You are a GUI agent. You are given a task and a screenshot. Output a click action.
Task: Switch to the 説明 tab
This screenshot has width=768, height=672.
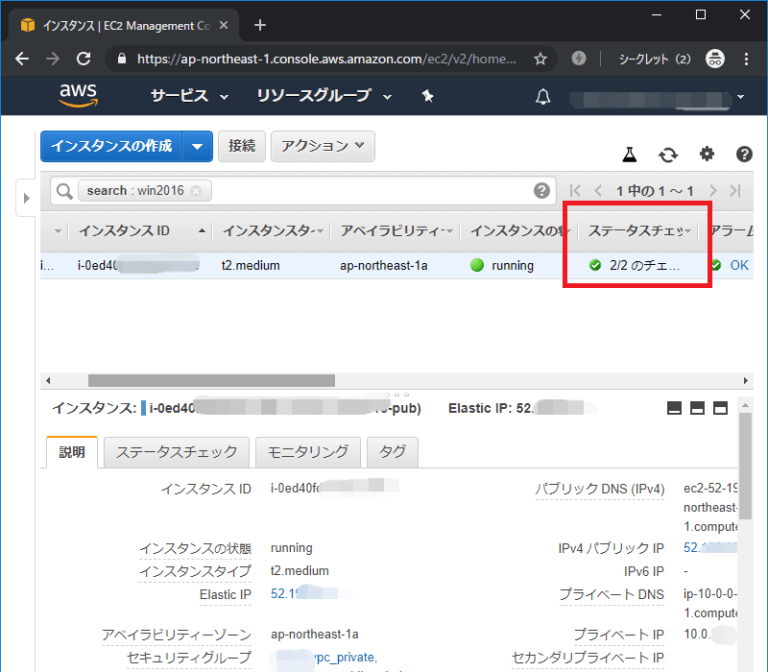72,452
